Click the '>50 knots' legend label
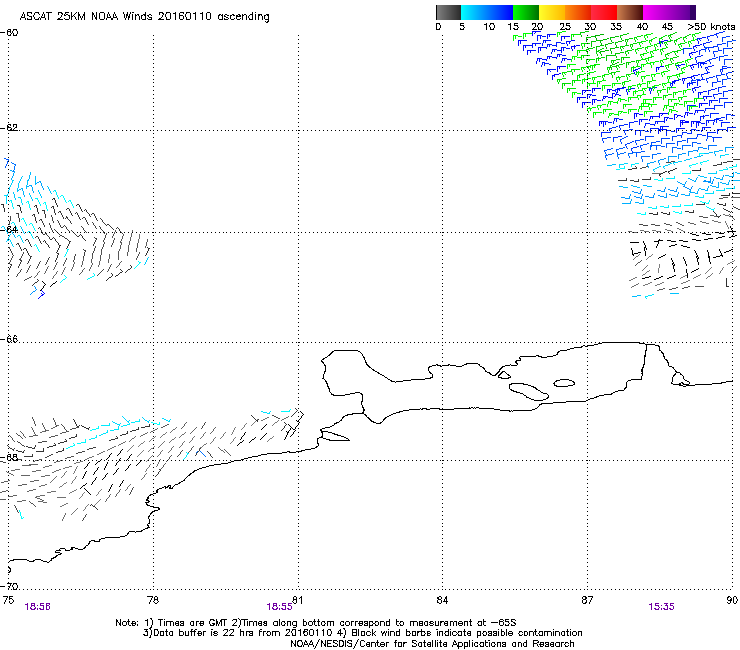740x650 pixels. click(x=711, y=26)
